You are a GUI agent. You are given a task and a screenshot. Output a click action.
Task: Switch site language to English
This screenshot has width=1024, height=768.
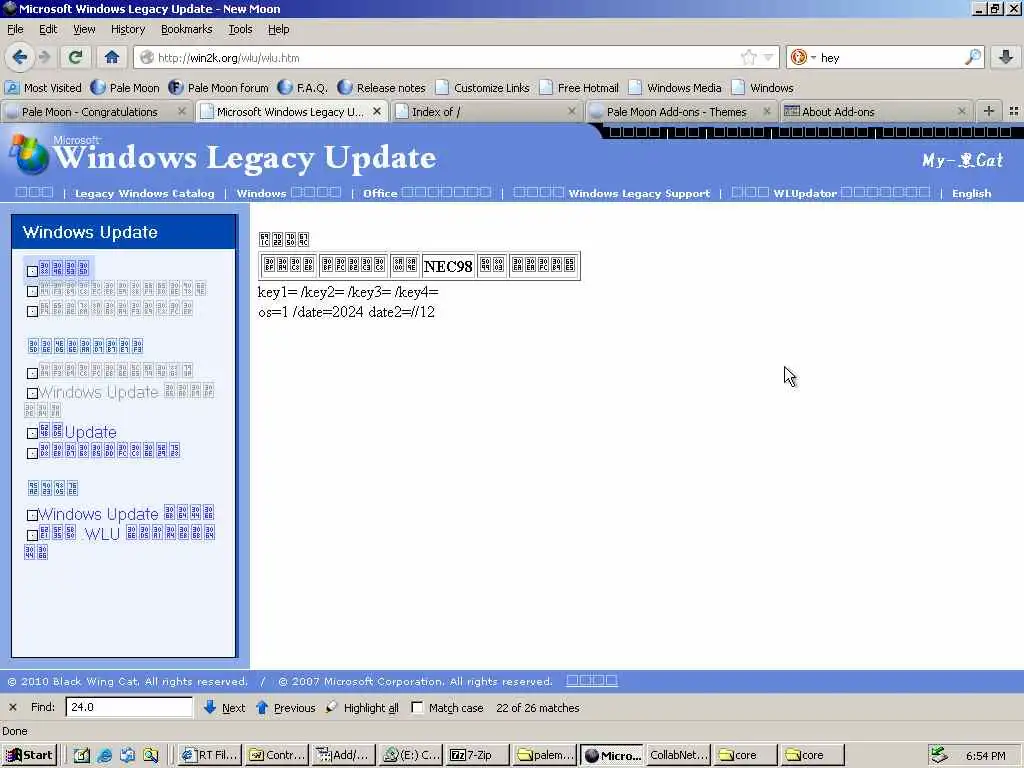[971, 193]
